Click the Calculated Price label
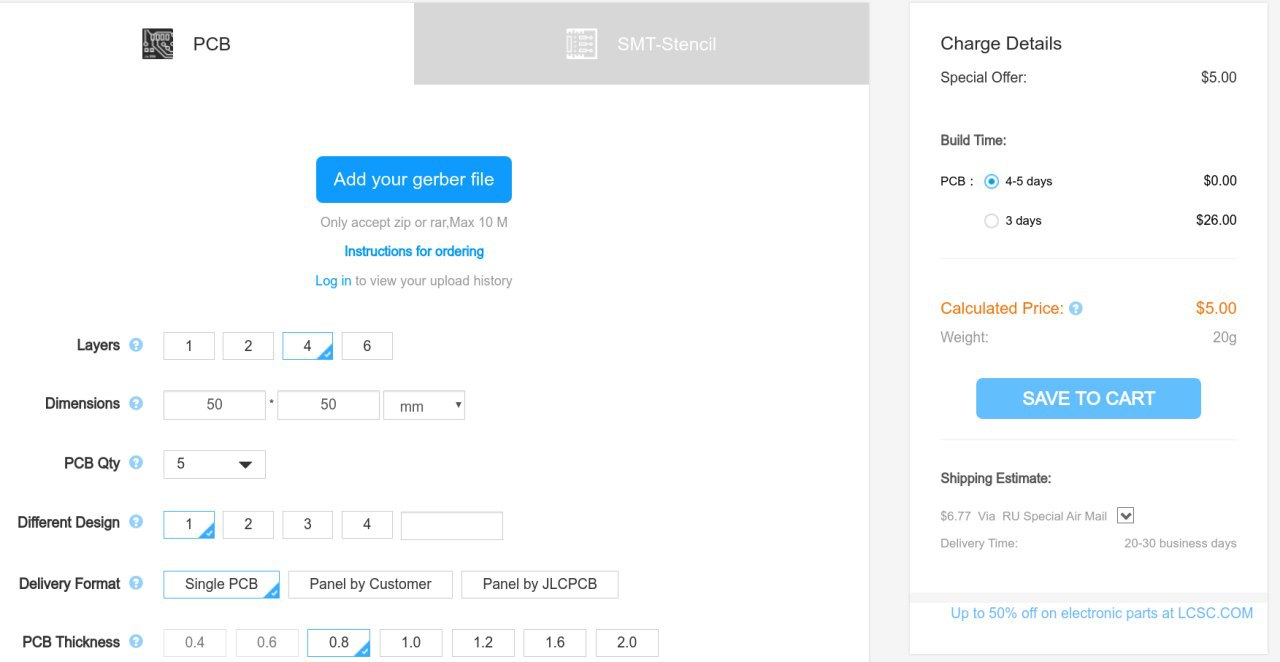Screen dimensions: 1280x662 point(1002,309)
